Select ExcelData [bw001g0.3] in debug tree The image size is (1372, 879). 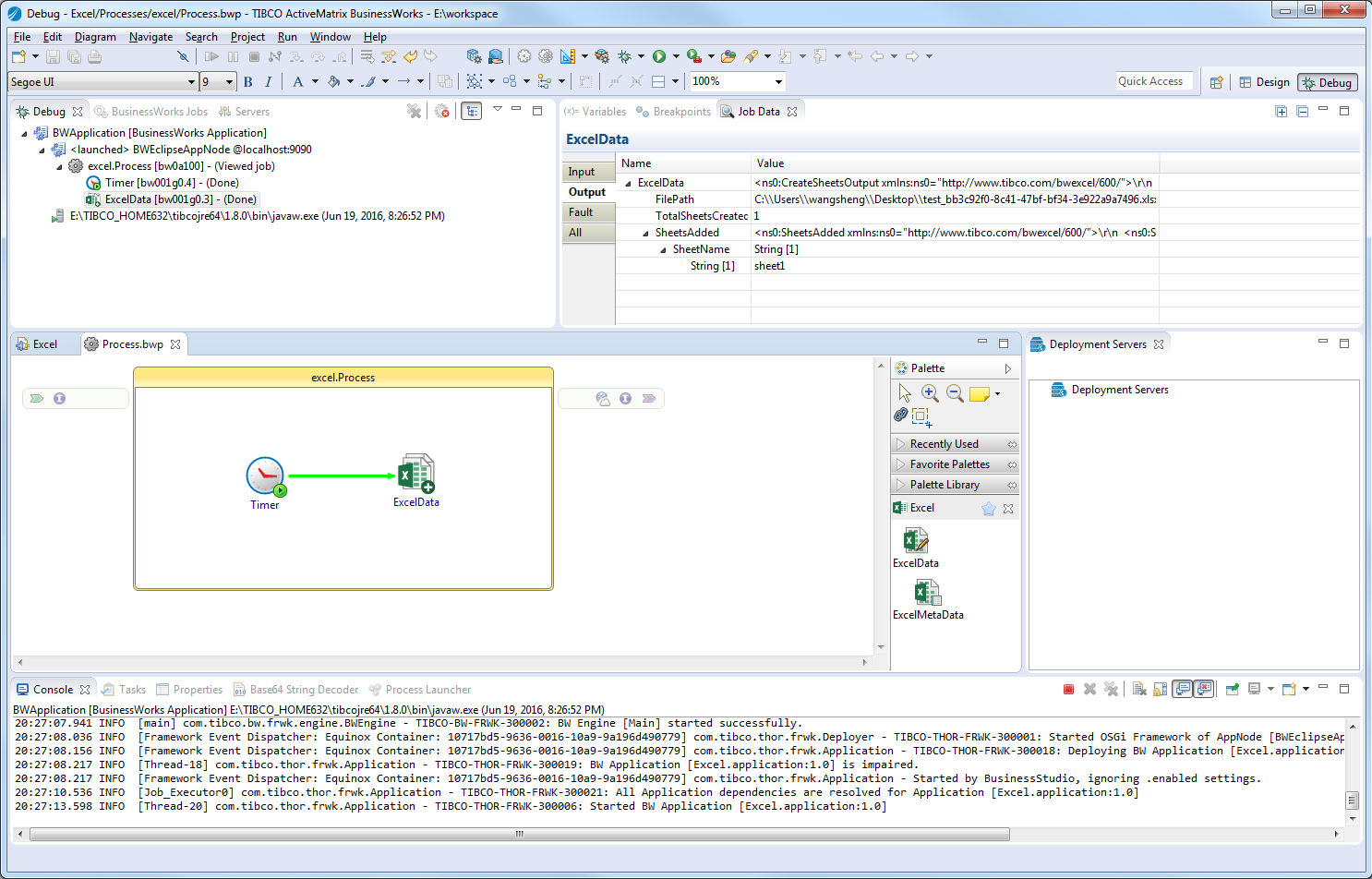click(x=172, y=199)
